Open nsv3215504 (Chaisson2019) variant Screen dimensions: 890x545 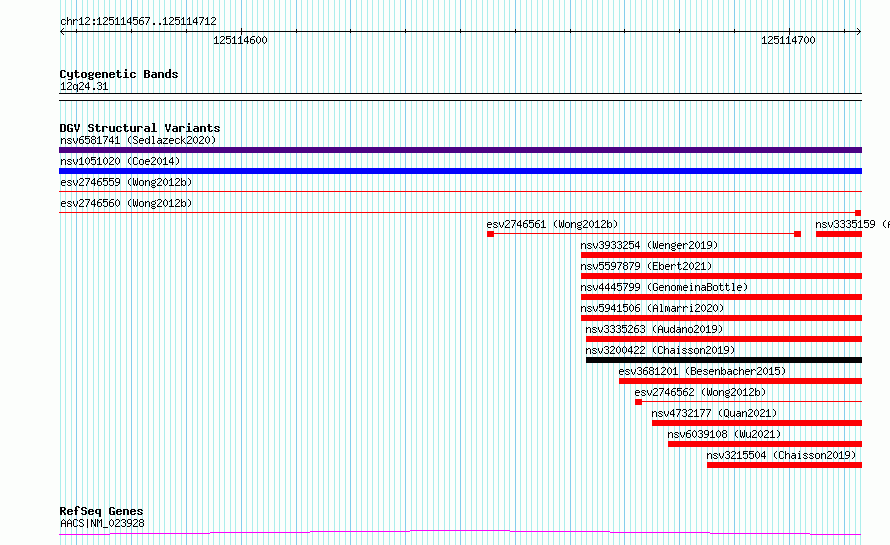(781, 455)
